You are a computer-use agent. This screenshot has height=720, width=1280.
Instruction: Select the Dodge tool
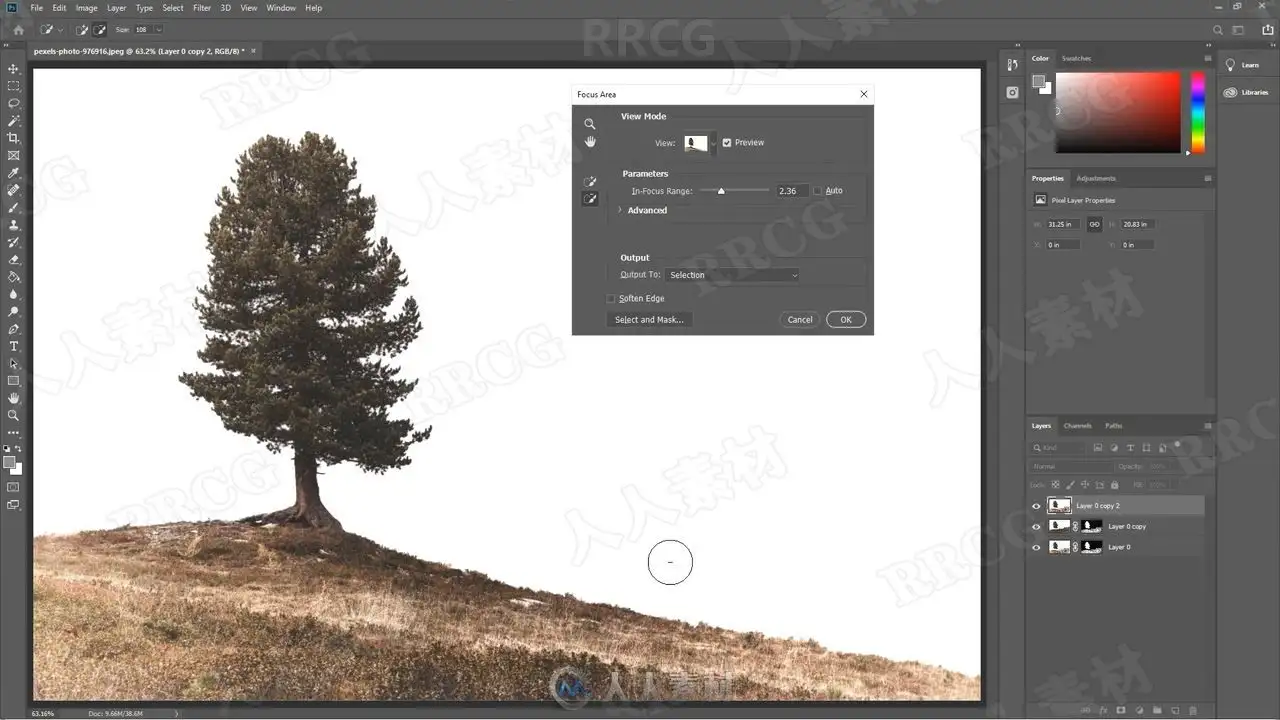[x=13, y=311]
